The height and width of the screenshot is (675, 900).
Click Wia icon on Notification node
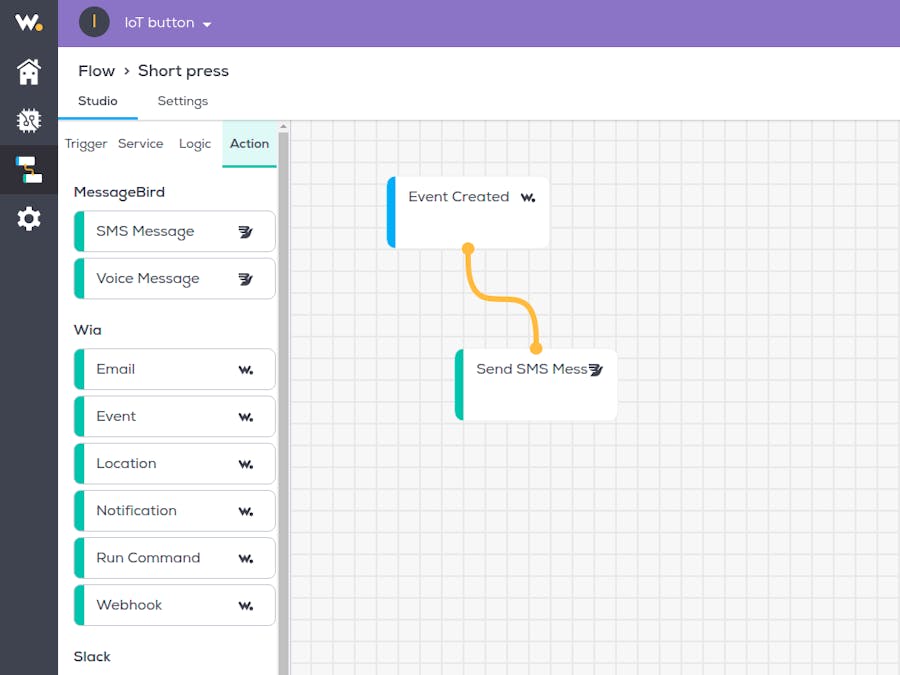pyautogui.click(x=246, y=511)
